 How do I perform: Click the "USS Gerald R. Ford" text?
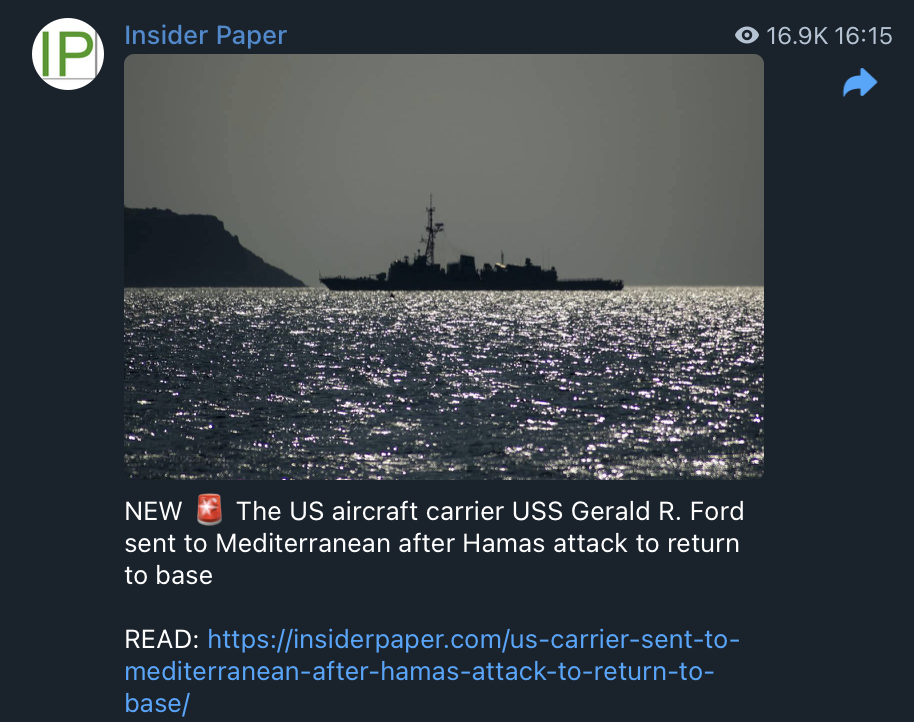point(628,511)
